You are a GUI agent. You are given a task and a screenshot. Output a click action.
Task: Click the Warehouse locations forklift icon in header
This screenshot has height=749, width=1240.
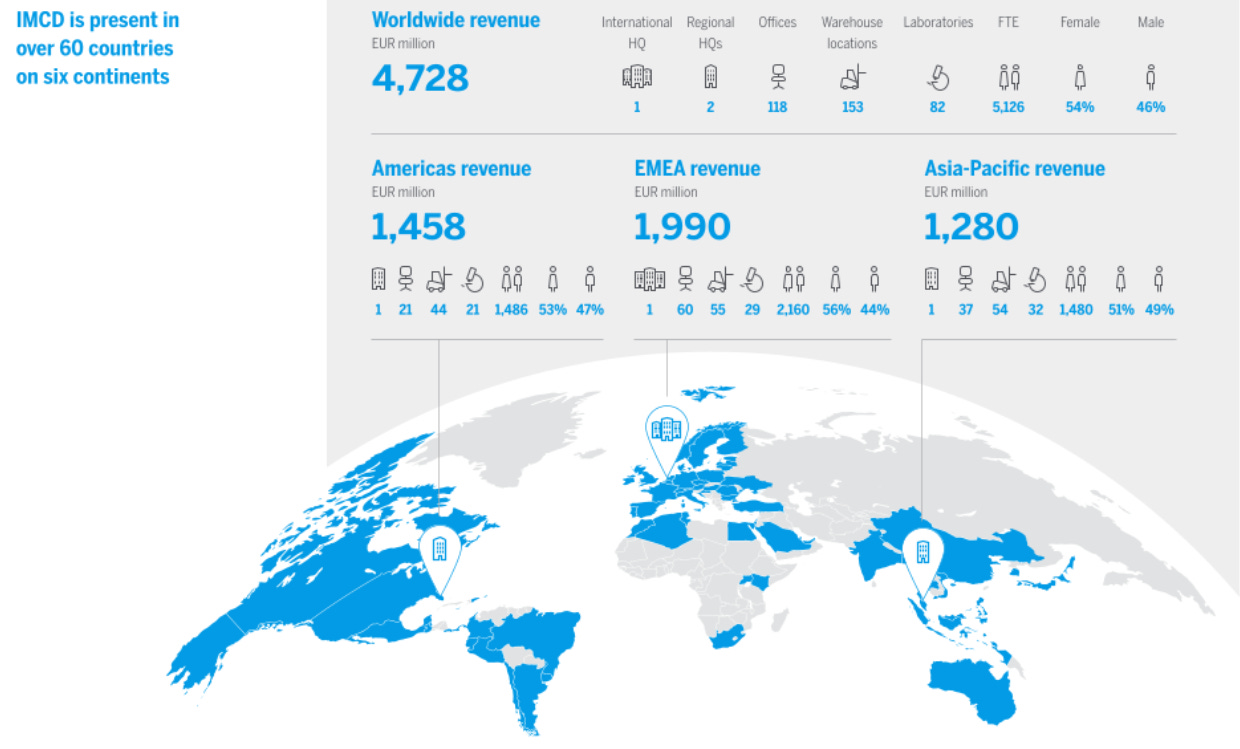point(852,77)
